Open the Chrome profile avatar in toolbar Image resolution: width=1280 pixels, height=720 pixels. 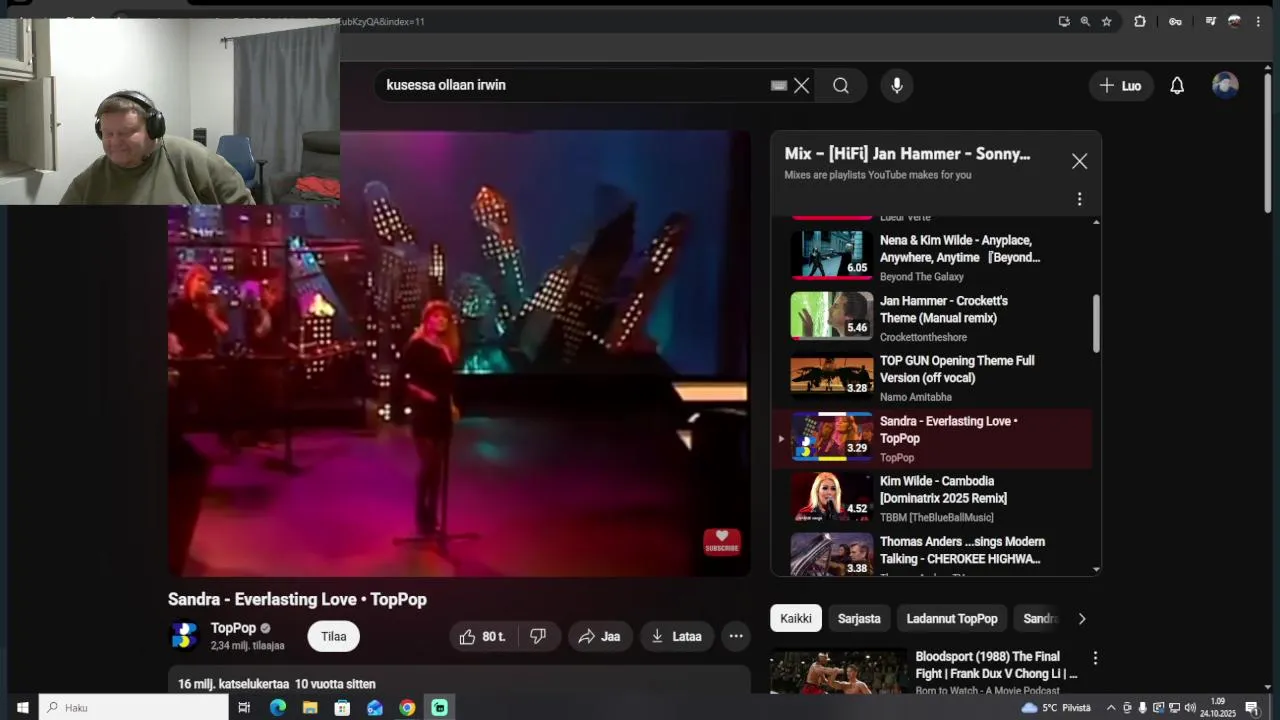pyautogui.click(x=1235, y=21)
